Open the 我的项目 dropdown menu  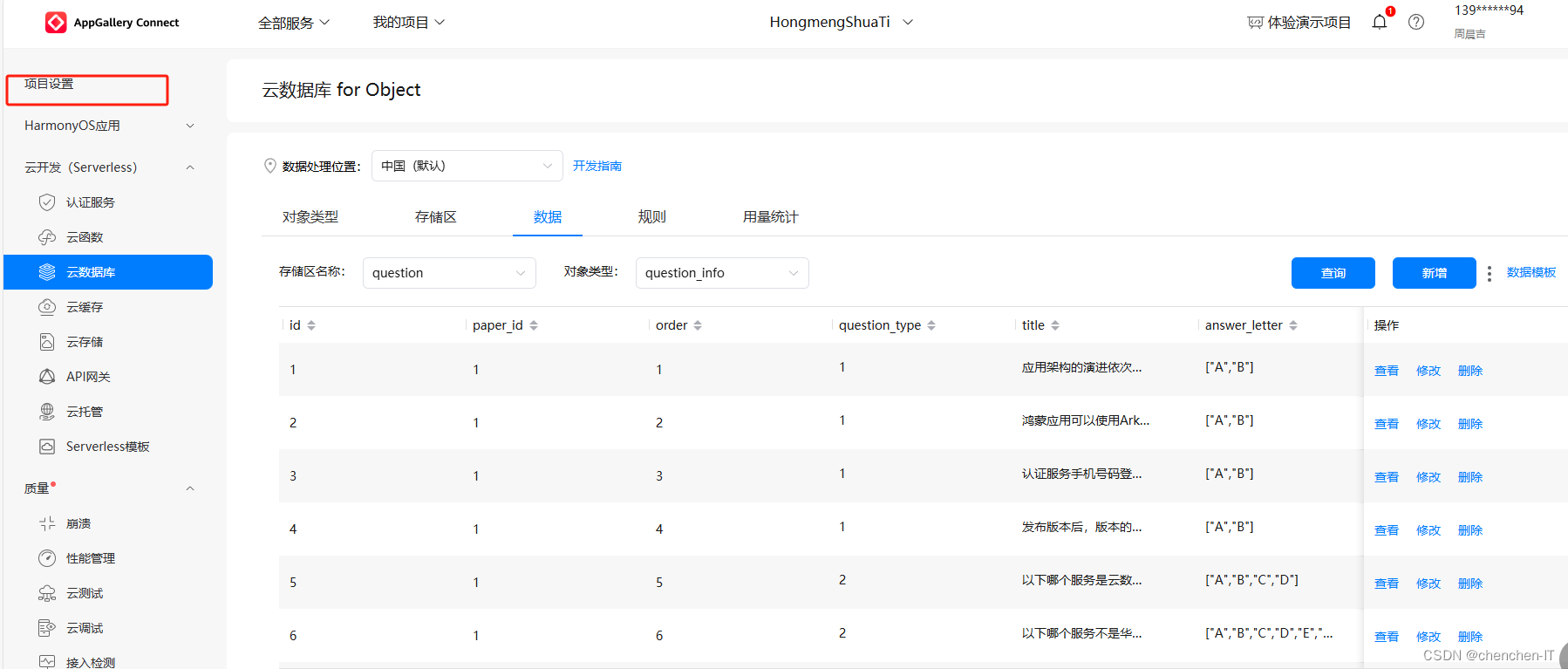pyautogui.click(x=409, y=22)
